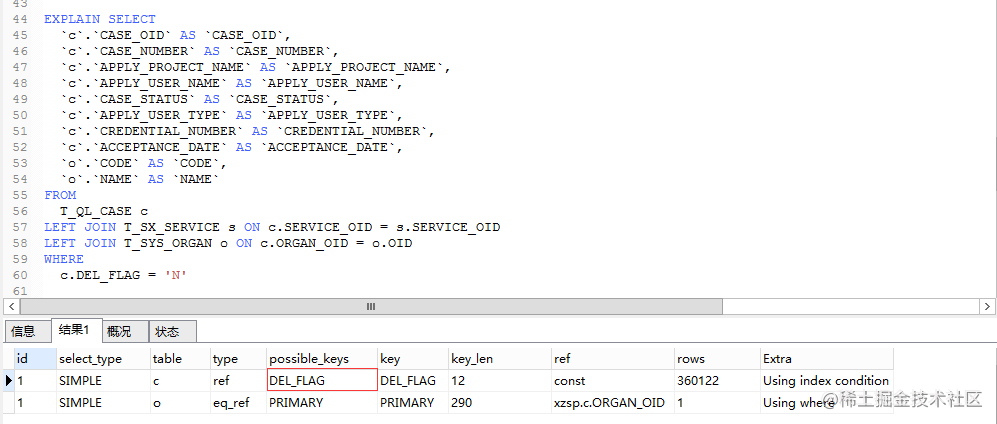Click the left scroll arrow of the editor scrollbar

click(x=10, y=306)
